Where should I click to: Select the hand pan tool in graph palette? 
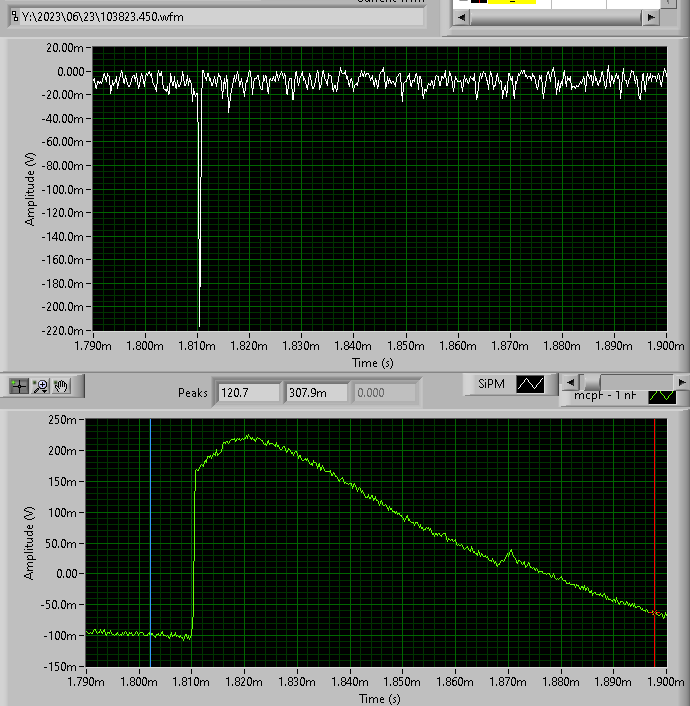click(x=61, y=386)
